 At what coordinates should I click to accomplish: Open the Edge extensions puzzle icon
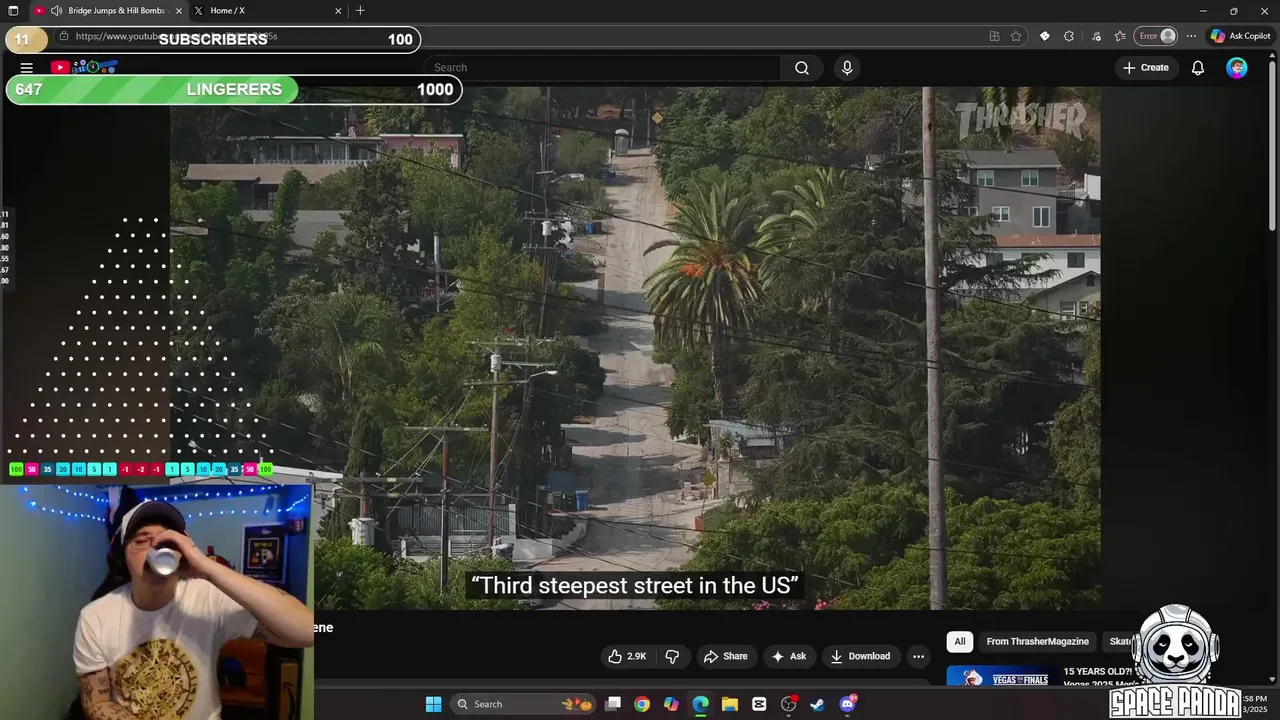point(1069,36)
